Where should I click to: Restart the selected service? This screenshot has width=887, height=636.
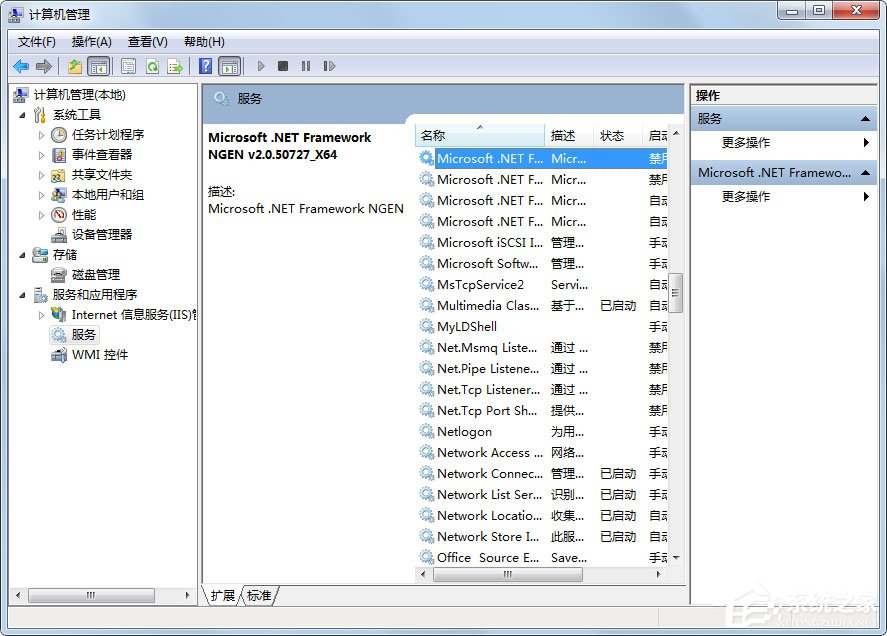pos(331,66)
